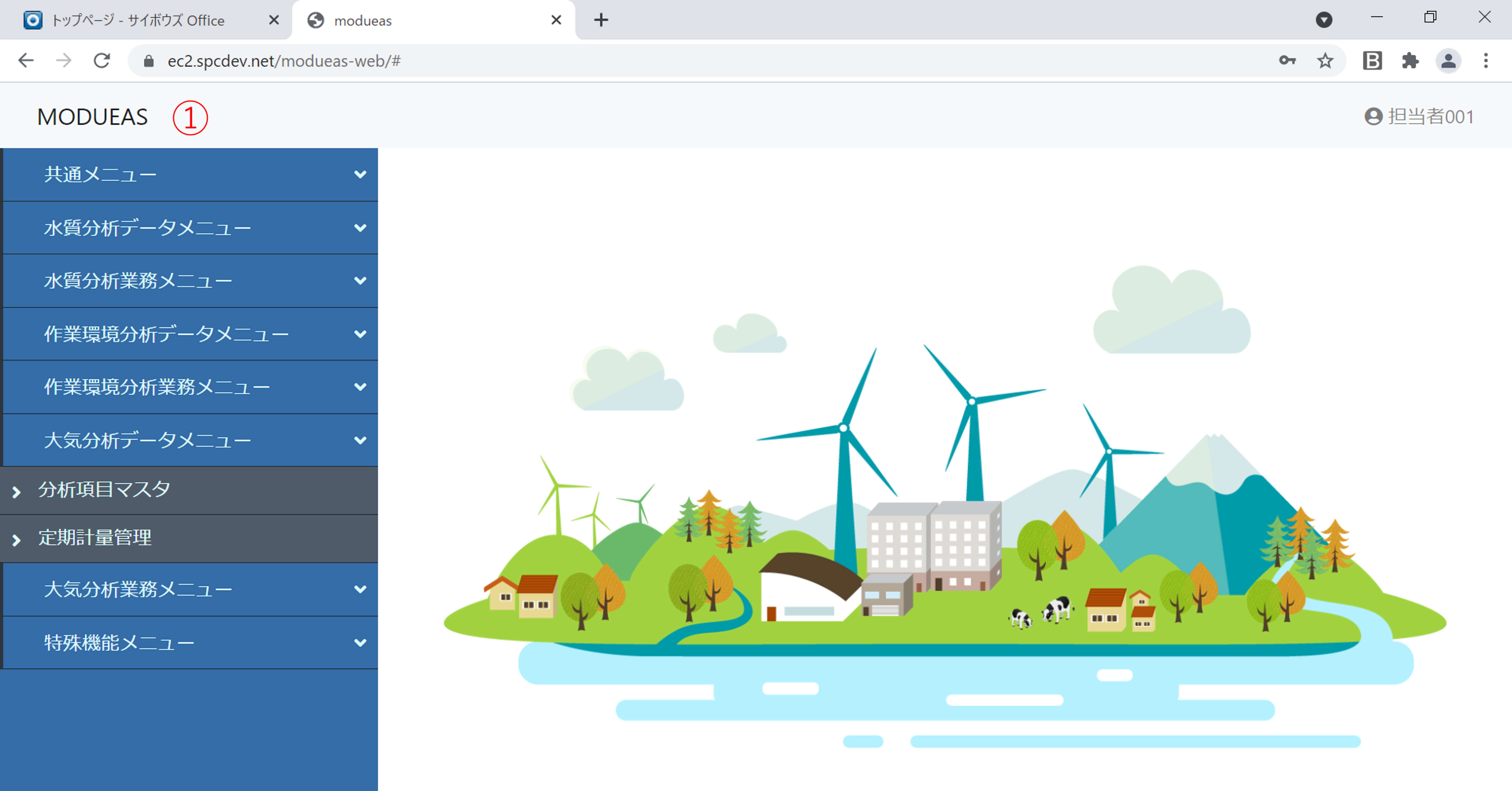1512x791 pixels.
Task: Open 特殊機能メニュー
Action: (x=190, y=642)
